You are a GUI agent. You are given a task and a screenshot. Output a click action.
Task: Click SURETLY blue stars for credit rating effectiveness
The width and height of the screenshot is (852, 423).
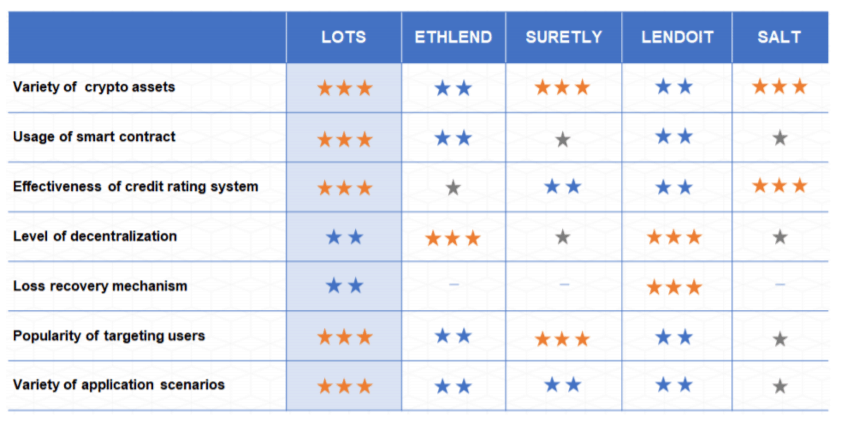coord(562,187)
